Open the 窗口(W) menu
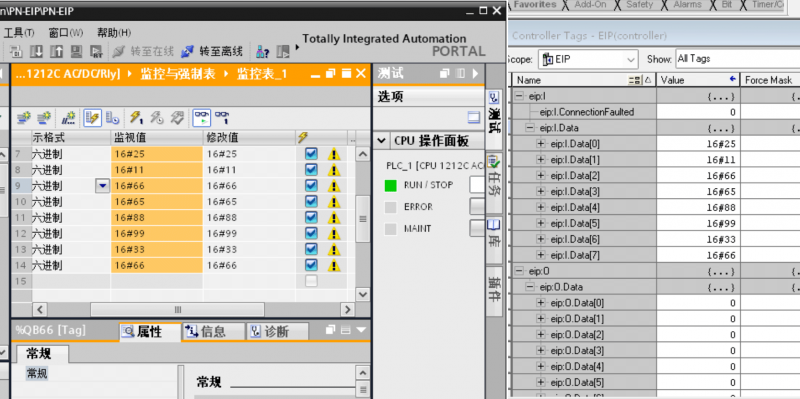 point(65,33)
